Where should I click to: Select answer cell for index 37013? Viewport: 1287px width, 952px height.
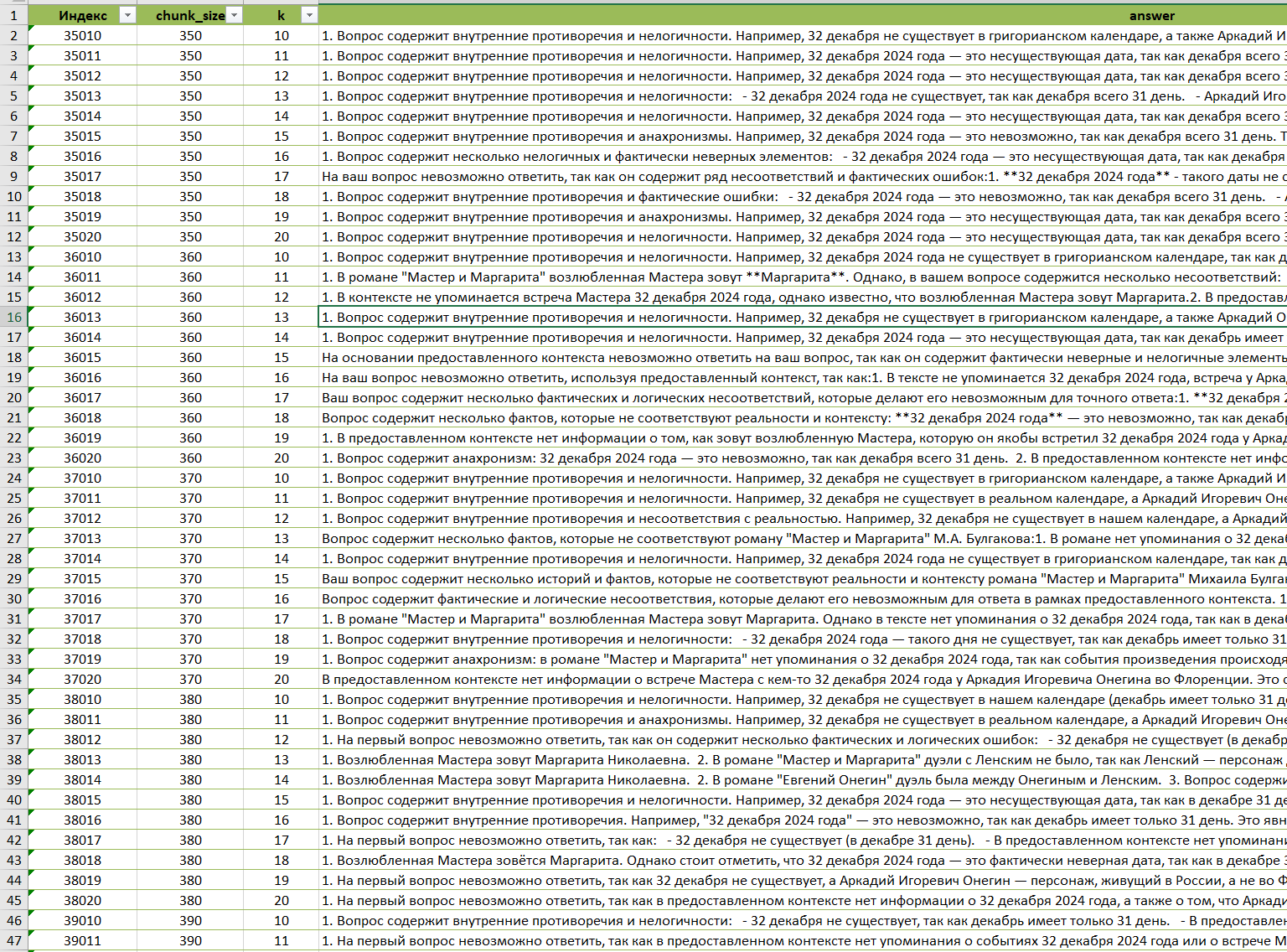click(x=803, y=538)
